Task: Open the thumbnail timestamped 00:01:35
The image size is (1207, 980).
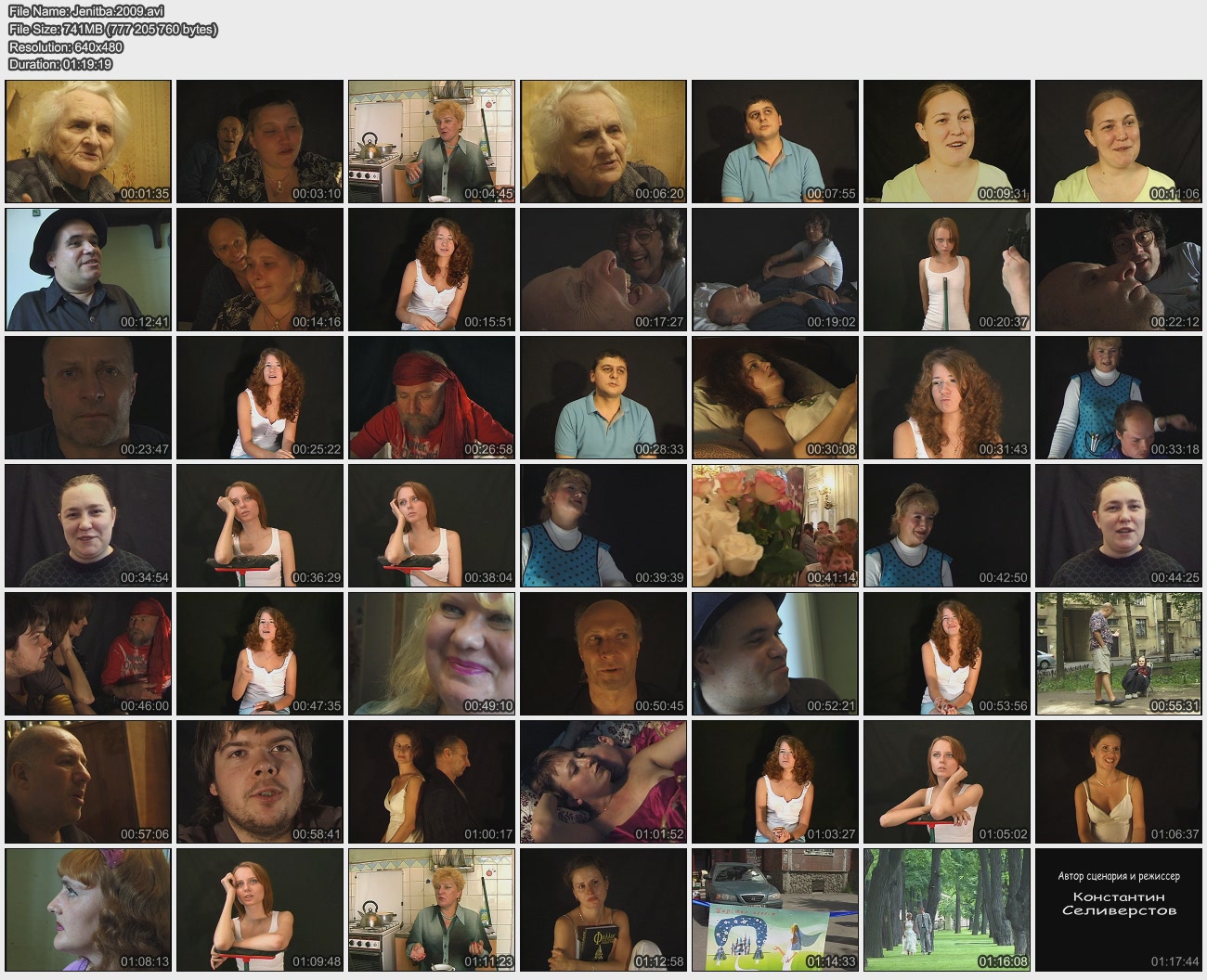Action: [x=88, y=141]
